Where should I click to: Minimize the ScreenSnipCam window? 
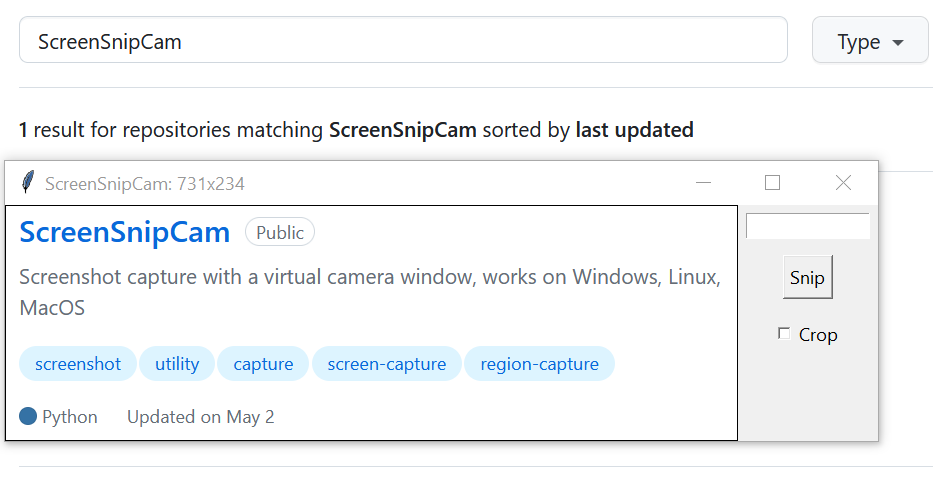703,183
